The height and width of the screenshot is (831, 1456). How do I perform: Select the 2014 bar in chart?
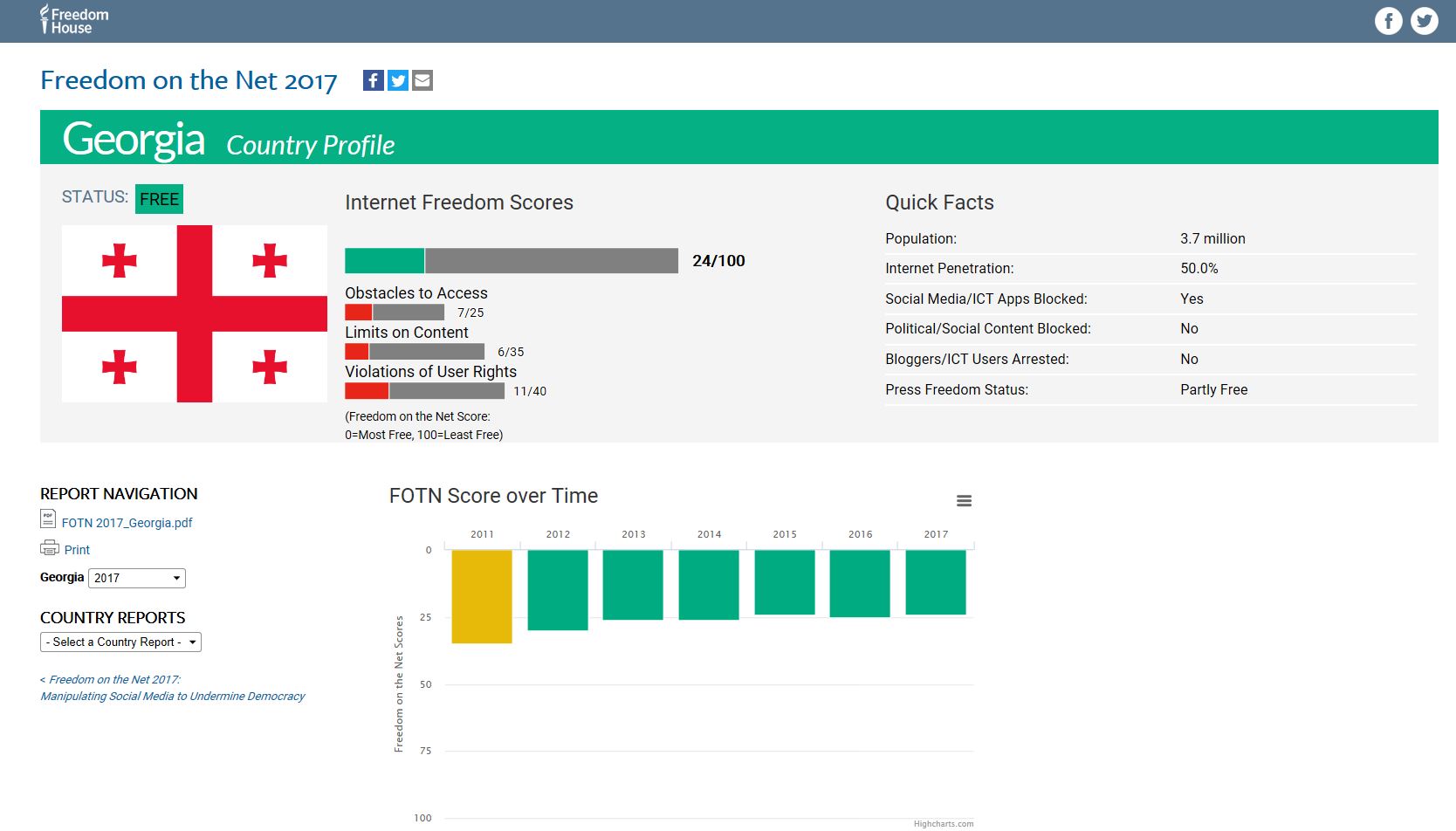click(709, 585)
